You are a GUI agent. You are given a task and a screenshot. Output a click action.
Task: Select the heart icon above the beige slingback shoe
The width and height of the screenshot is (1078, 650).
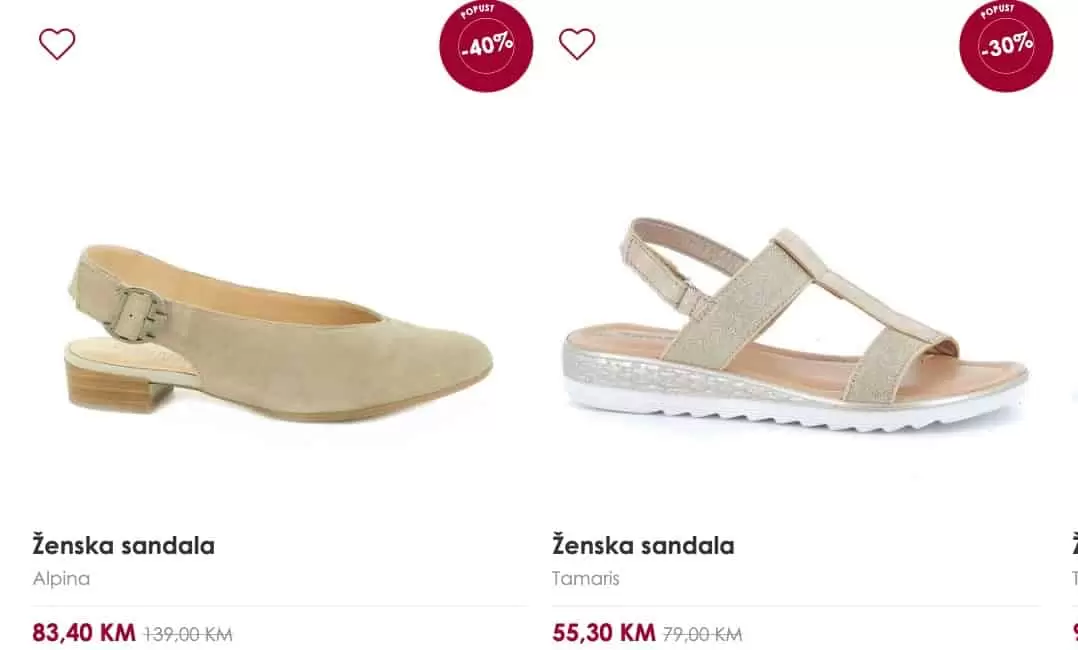(57, 44)
